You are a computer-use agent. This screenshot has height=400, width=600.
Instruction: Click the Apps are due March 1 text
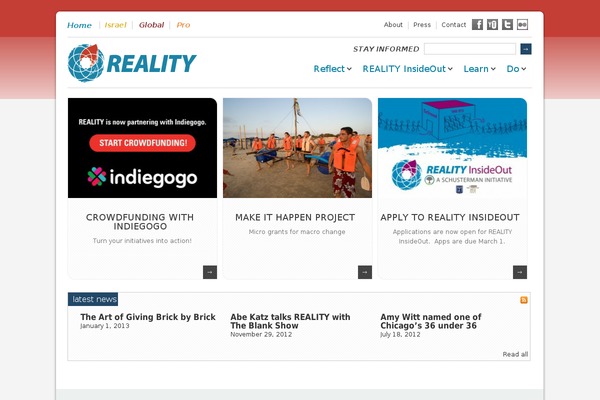click(x=470, y=241)
